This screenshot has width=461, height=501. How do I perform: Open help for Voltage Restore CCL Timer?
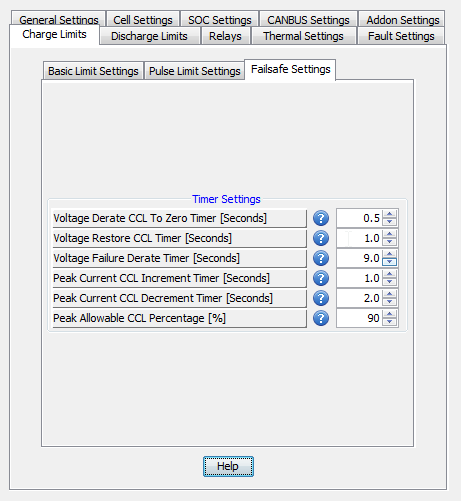[x=321, y=238]
